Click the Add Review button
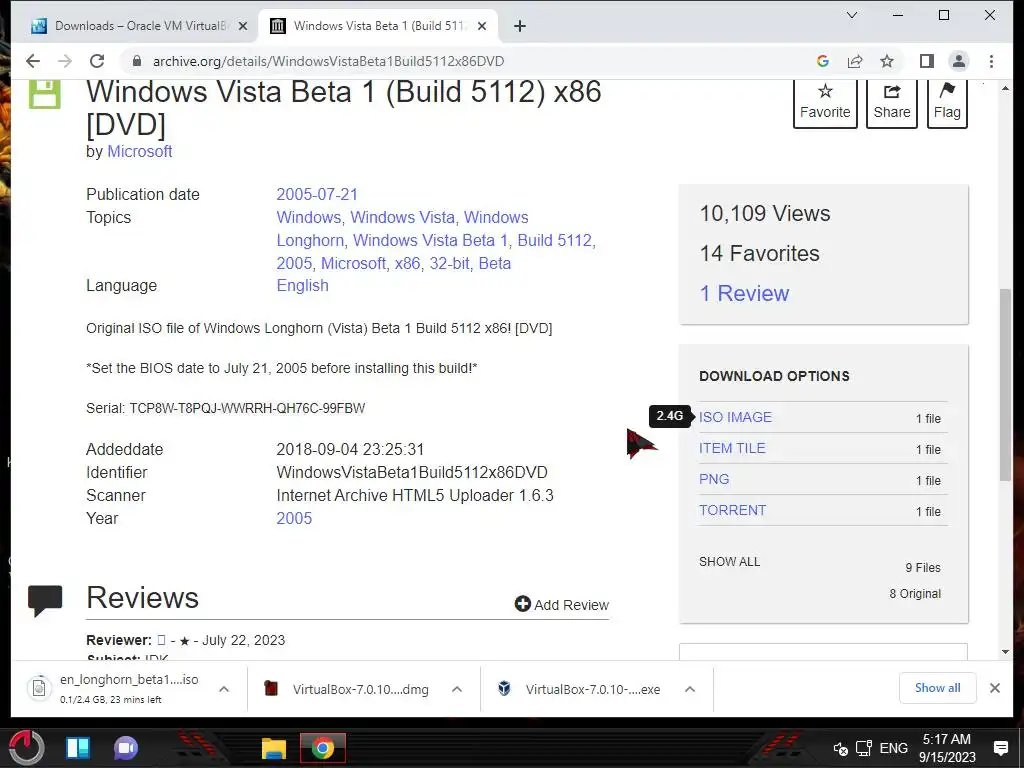The height and width of the screenshot is (768, 1024). (x=562, y=605)
